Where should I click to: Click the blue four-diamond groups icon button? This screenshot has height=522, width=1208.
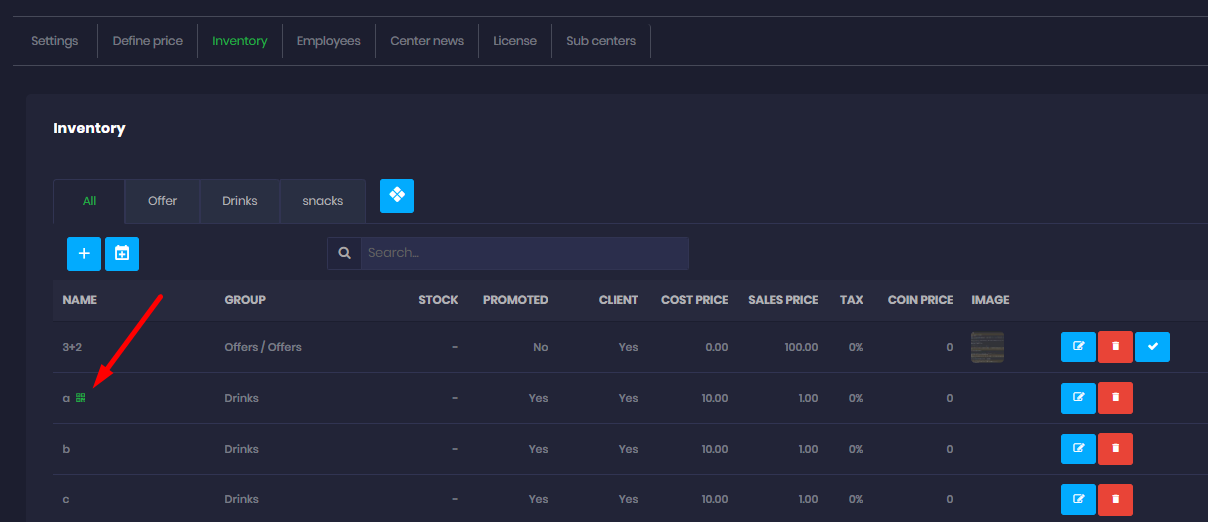[x=397, y=196]
